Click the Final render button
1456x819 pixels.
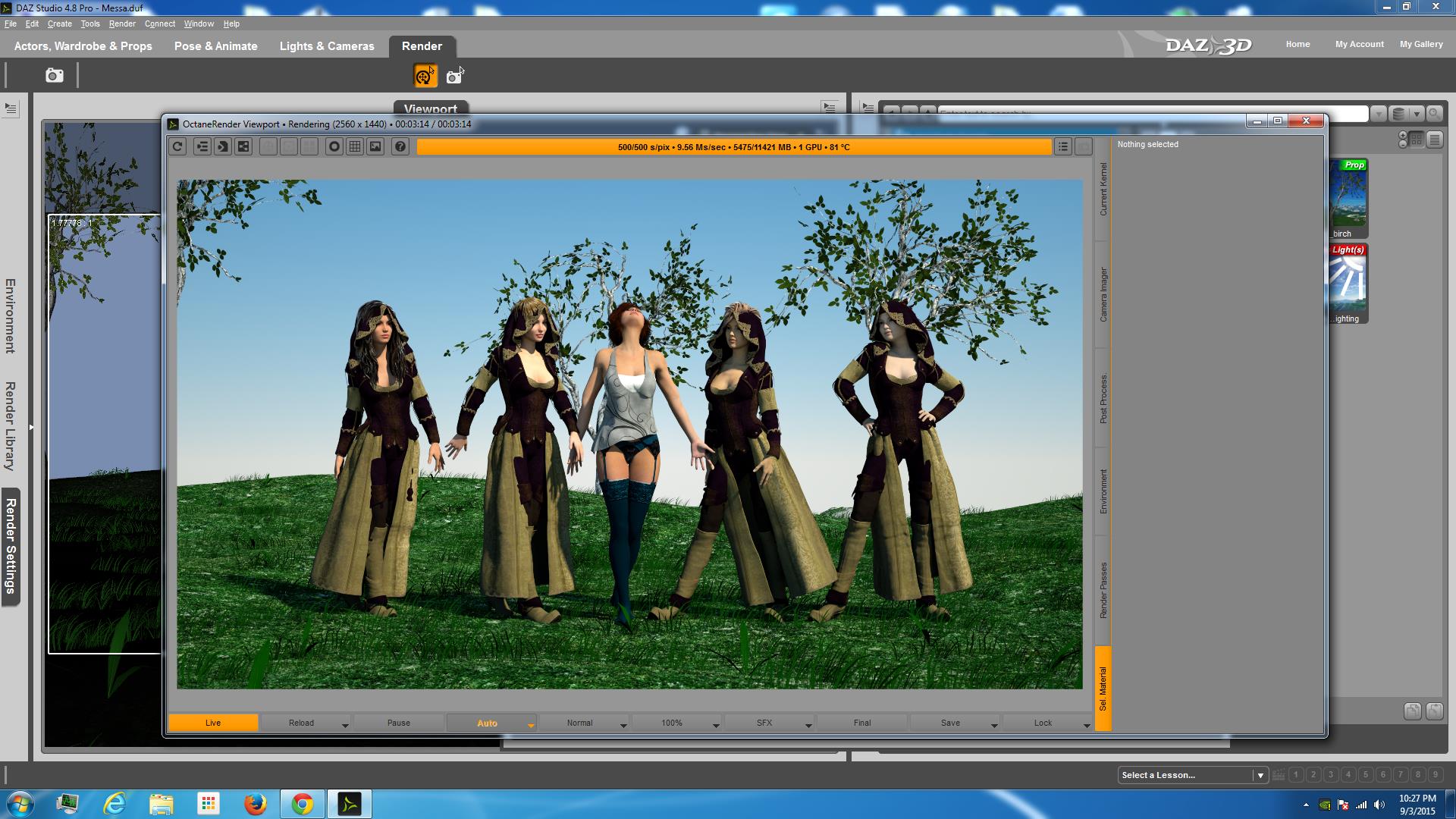tap(862, 723)
